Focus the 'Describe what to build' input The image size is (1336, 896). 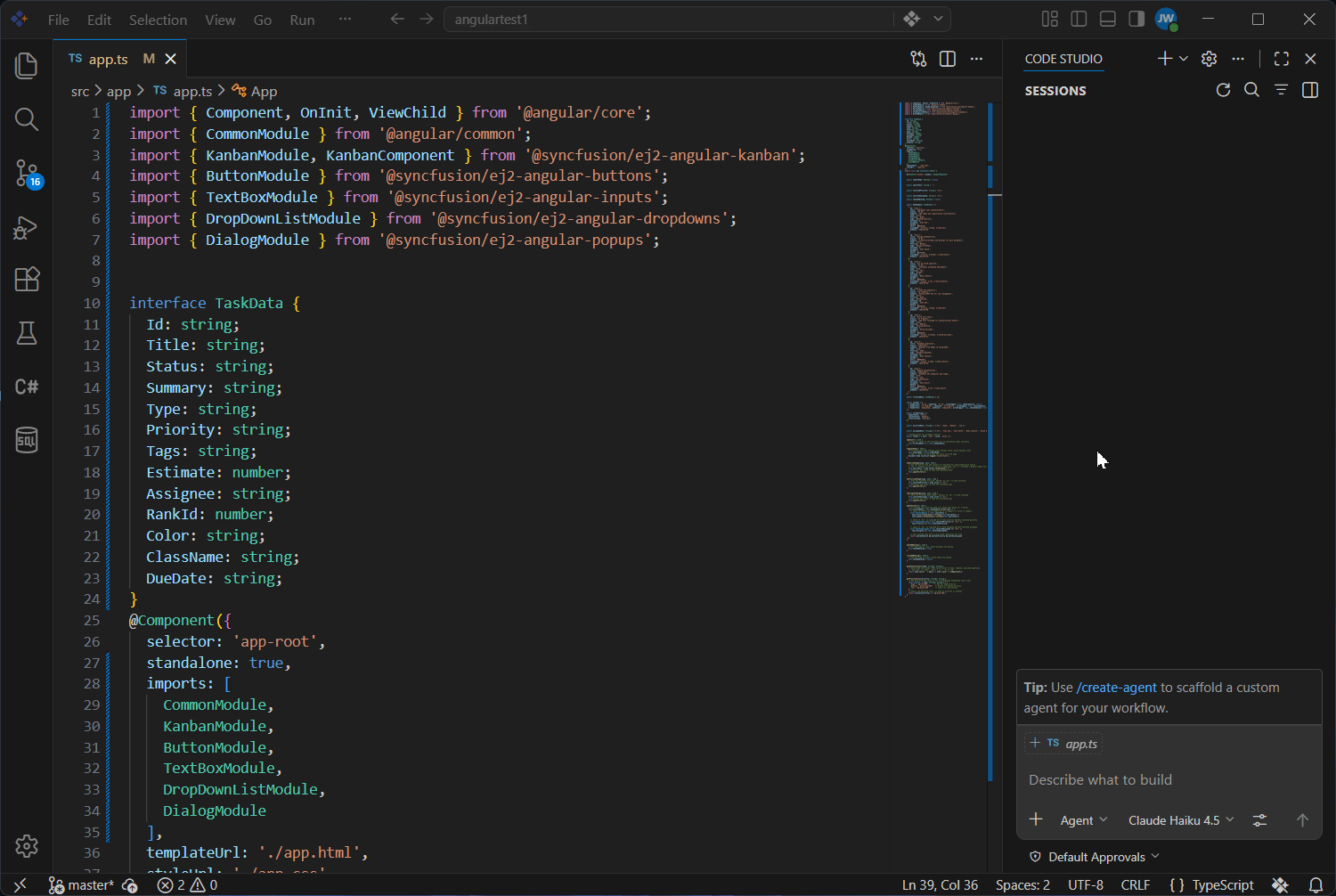[1169, 780]
